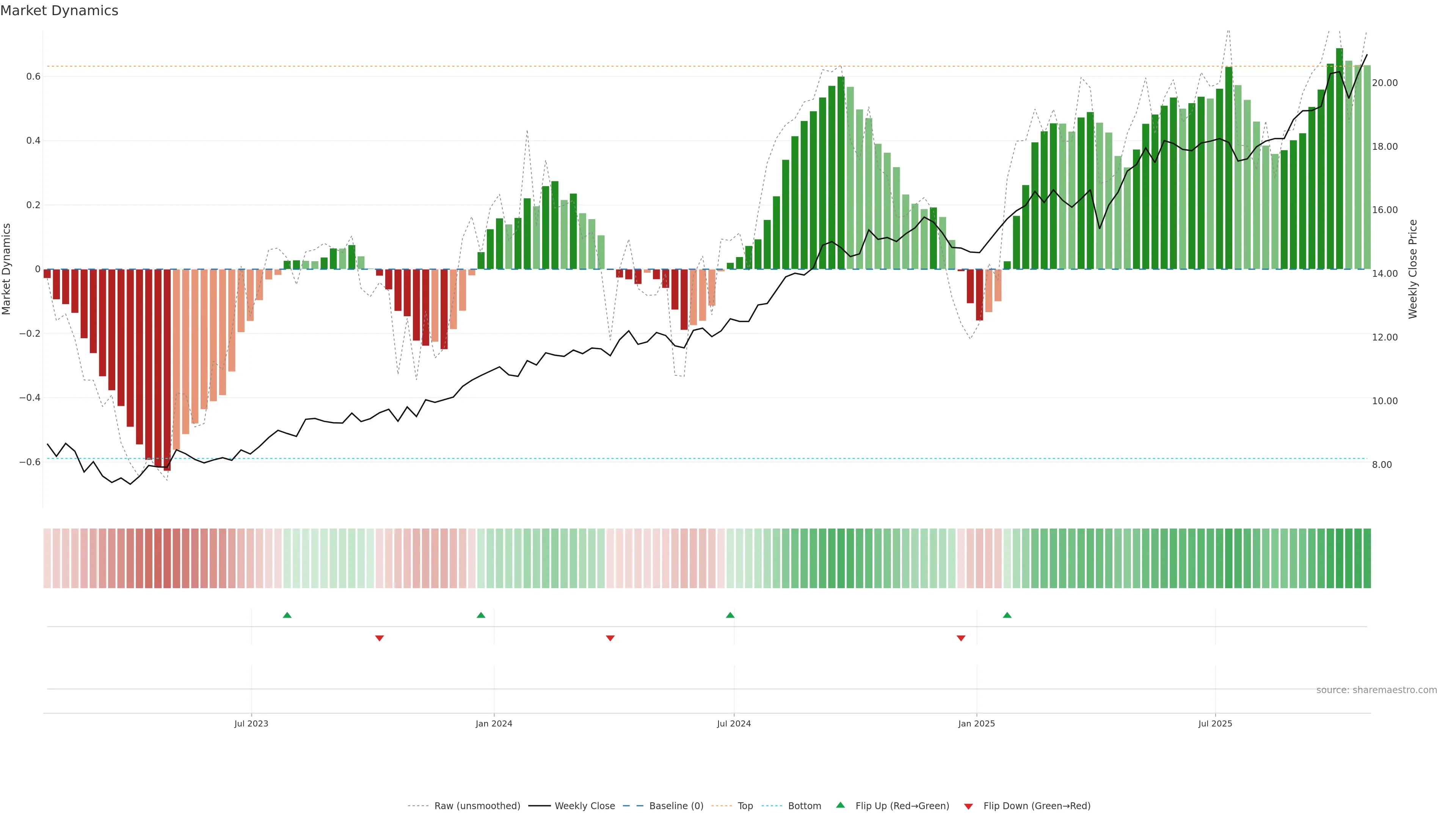Toggle the Weekly Close legend entry
This screenshot has width=1456, height=819.
584,806
